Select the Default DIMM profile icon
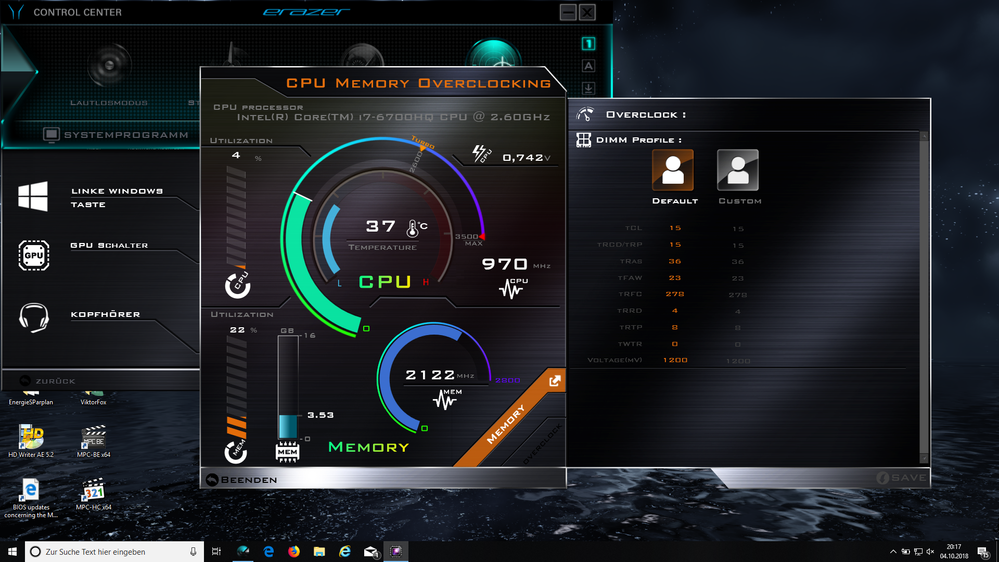The width and height of the screenshot is (999, 562). point(672,171)
